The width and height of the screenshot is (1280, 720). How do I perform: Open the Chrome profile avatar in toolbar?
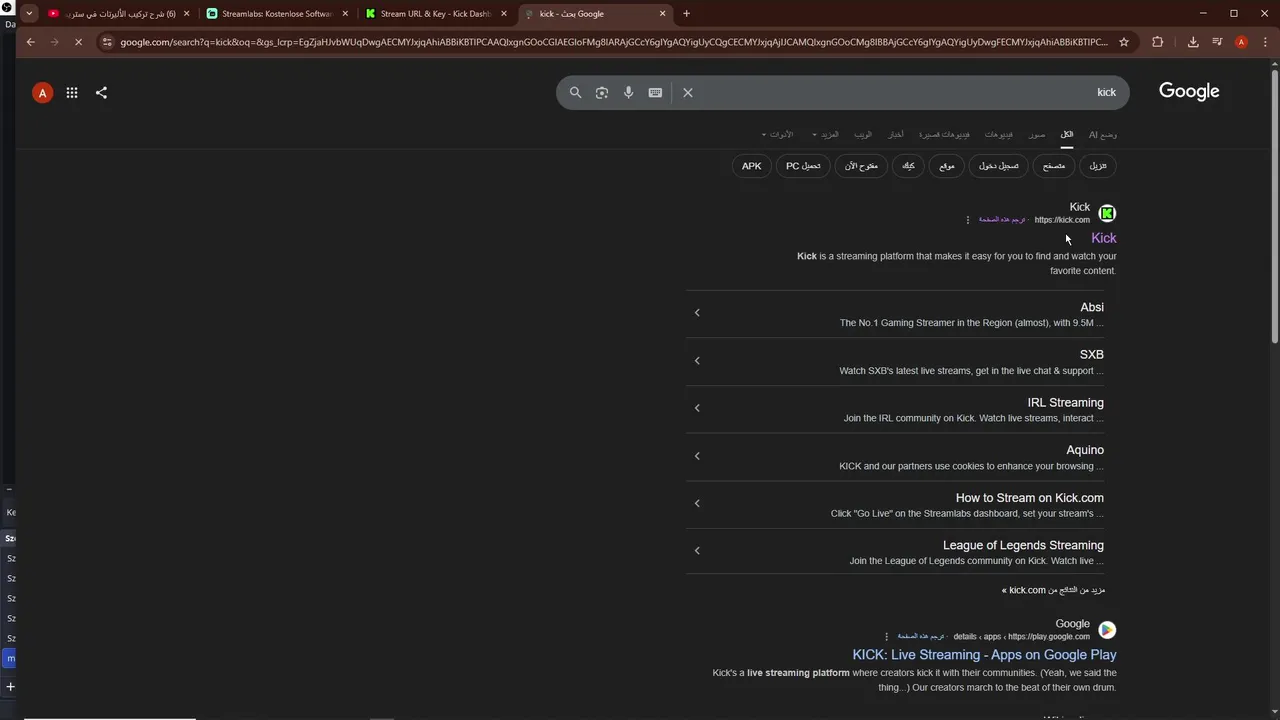tap(1241, 42)
